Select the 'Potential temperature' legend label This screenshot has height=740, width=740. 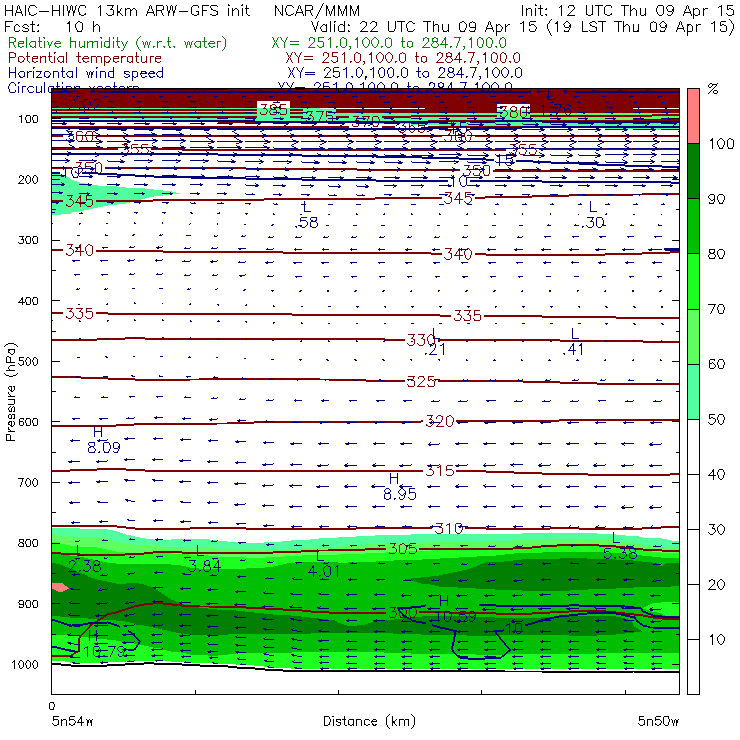tap(85, 58)
